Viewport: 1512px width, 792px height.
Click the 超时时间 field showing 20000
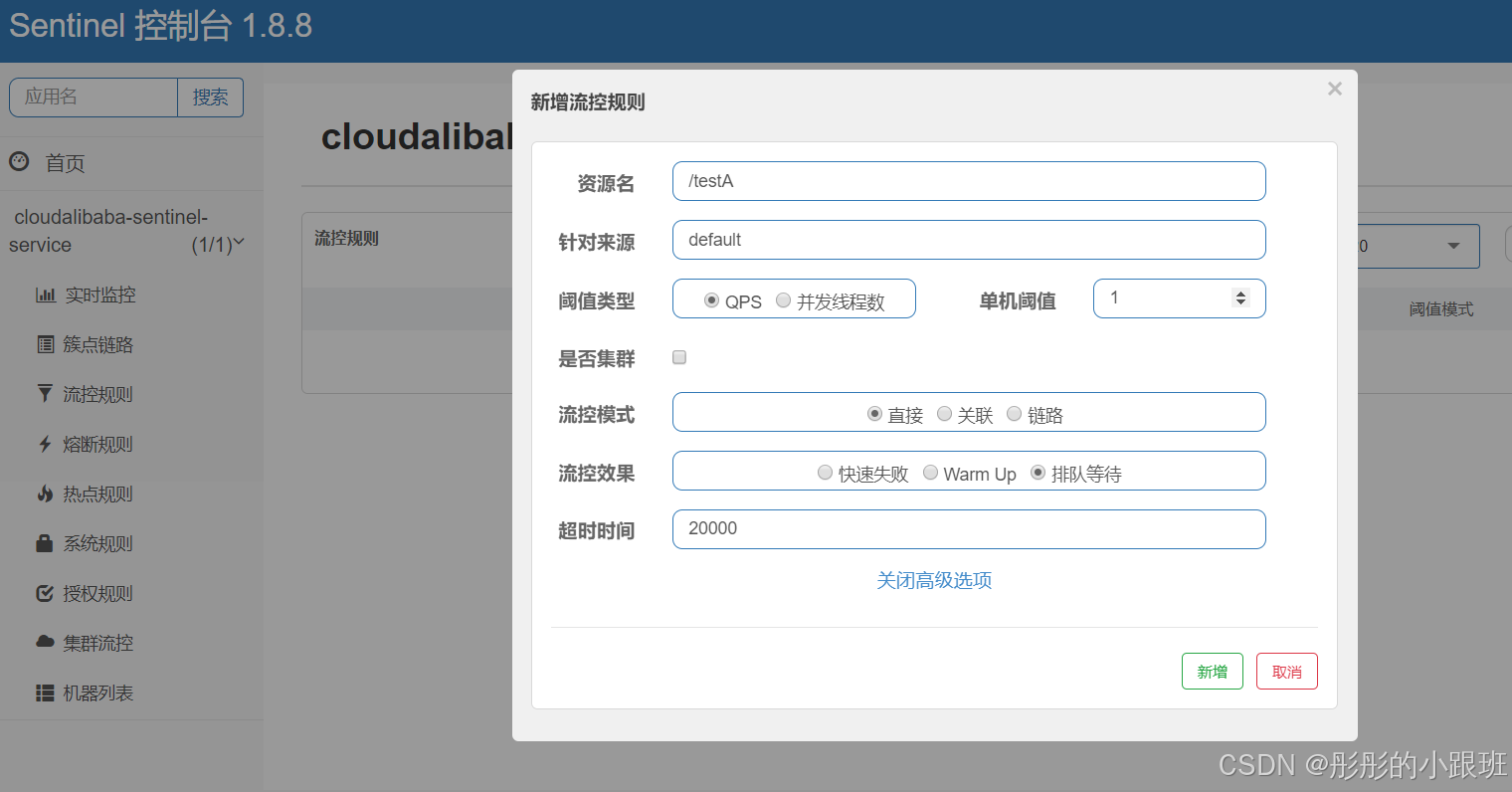[969, 529]
